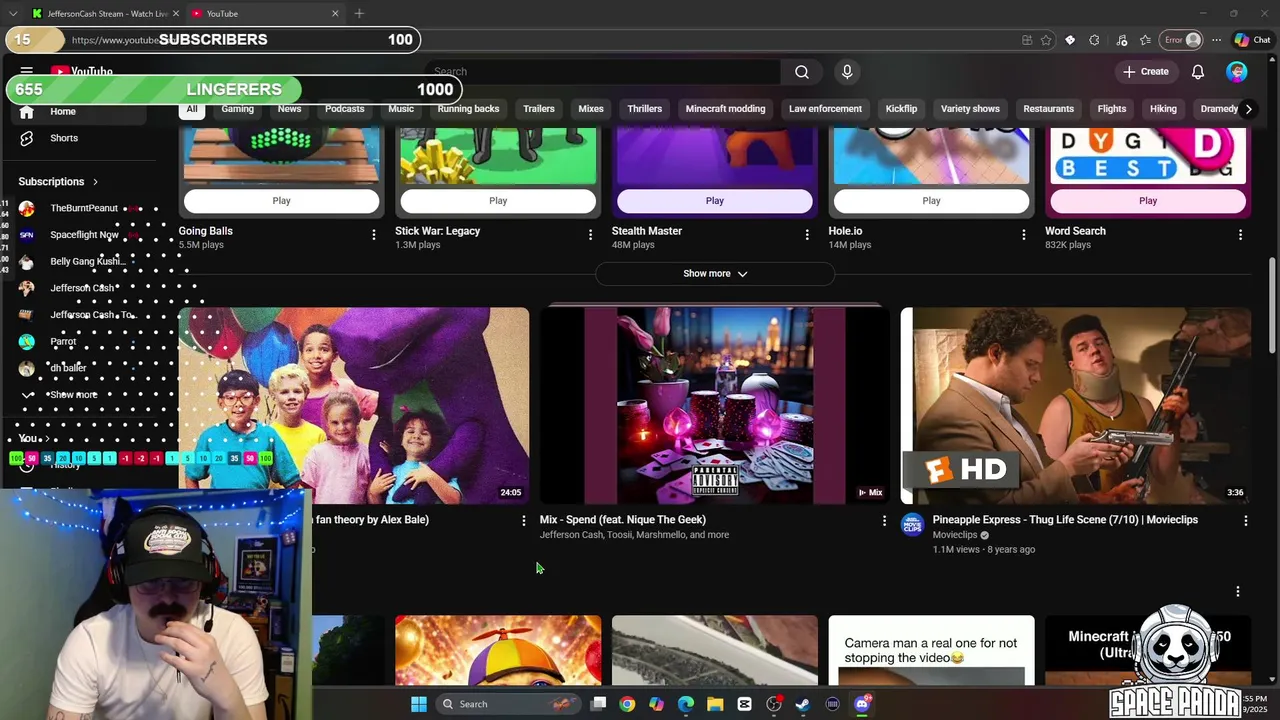The width and height of the screenshot is (1280, 720).
Task: Open OBS Studio from the taskbar
Action: (774, 704)
